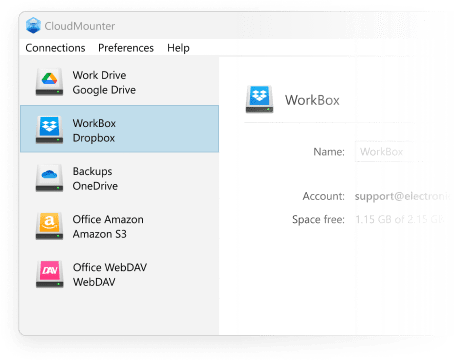Click the OneDrive service subtitle

[95, 186]
